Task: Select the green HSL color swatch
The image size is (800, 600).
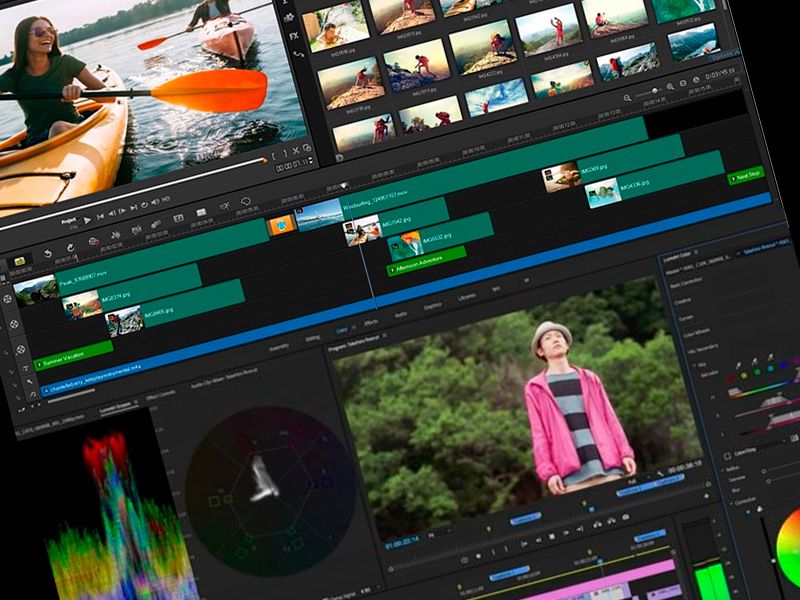Action: click(757, 372)
